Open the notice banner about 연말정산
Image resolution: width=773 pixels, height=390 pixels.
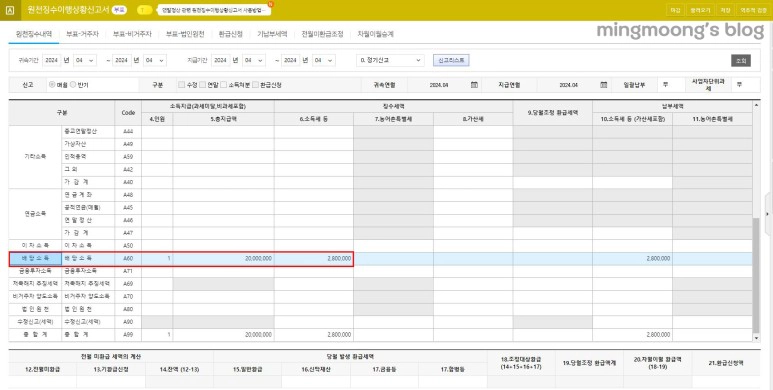(215, 10)
